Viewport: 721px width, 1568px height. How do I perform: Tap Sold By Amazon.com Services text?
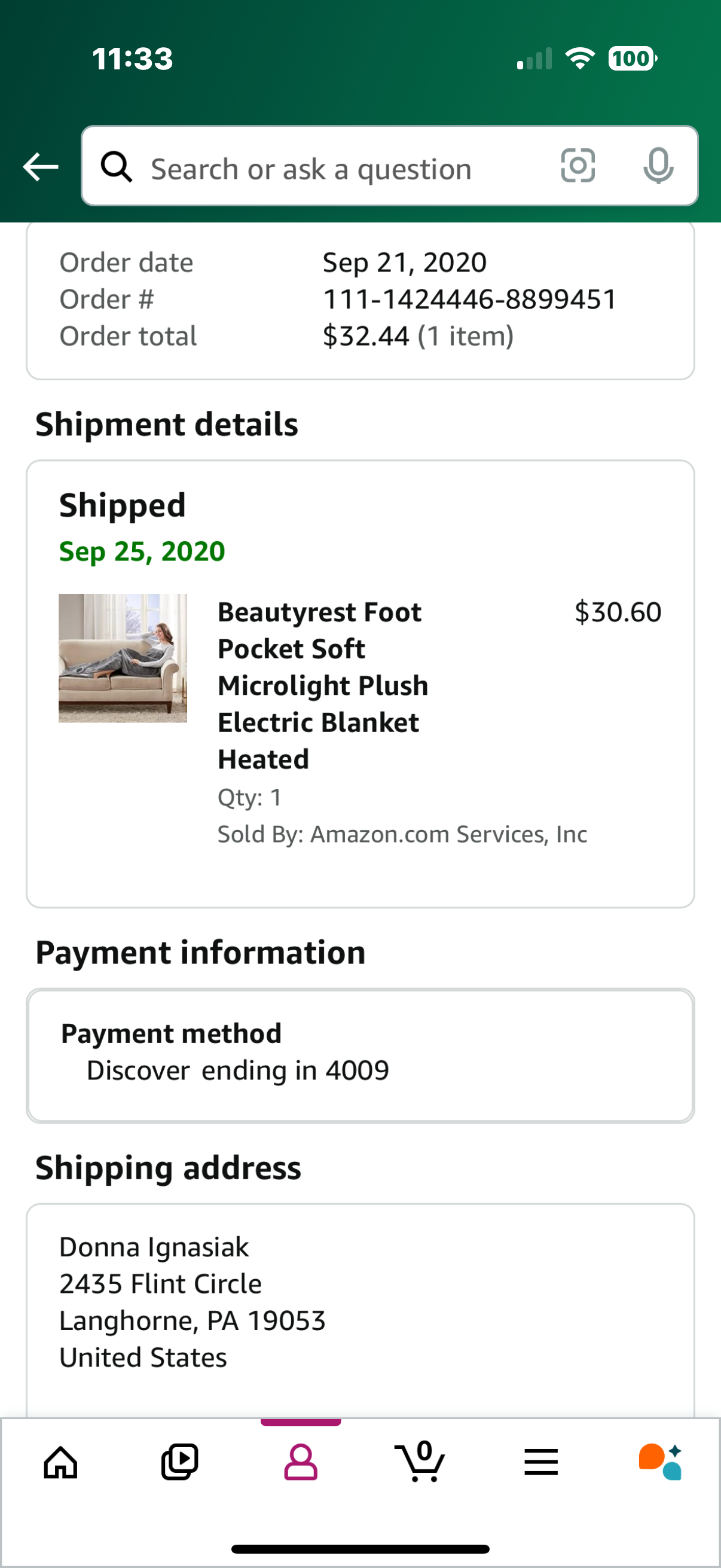pyautogui.click(x=402, y=834)
